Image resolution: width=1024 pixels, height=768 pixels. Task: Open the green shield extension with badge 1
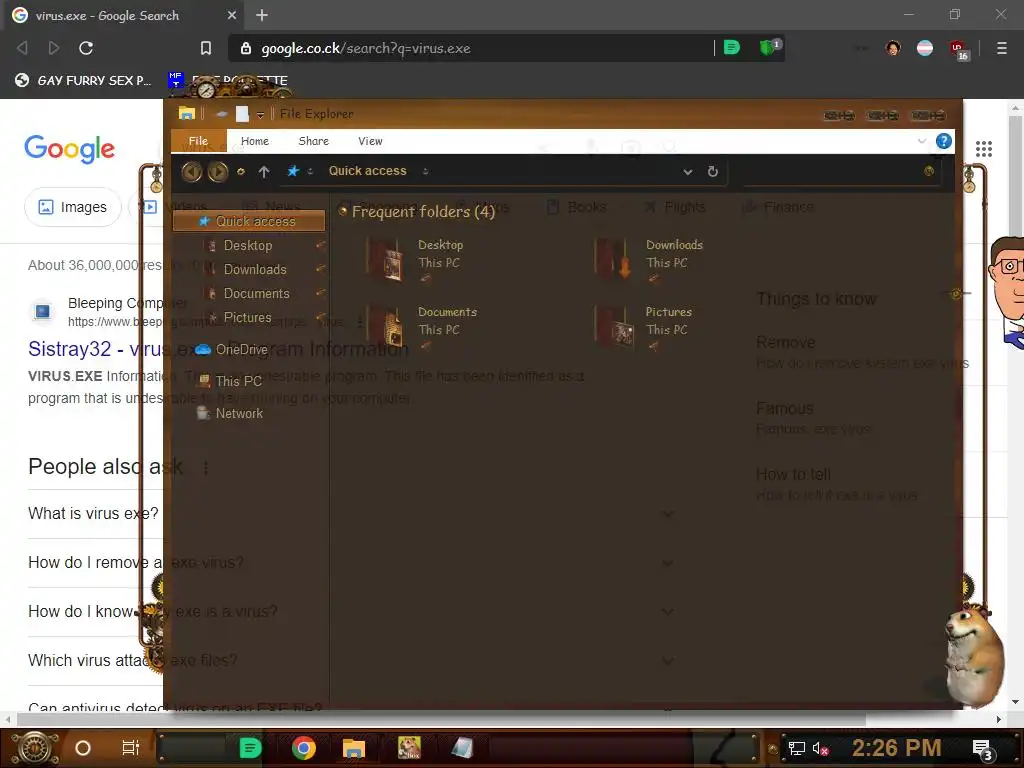768,47
